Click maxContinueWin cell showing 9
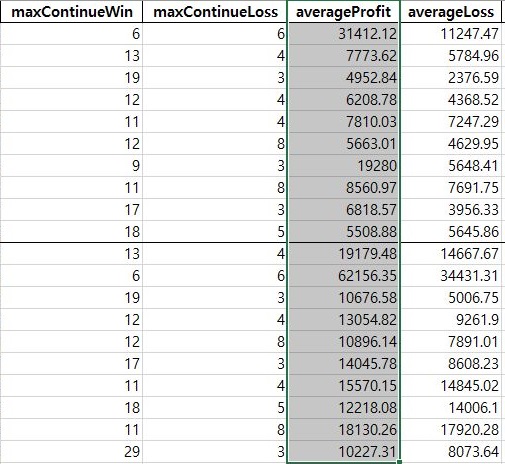Screen dimensions: 505x464 pos(71,166)
